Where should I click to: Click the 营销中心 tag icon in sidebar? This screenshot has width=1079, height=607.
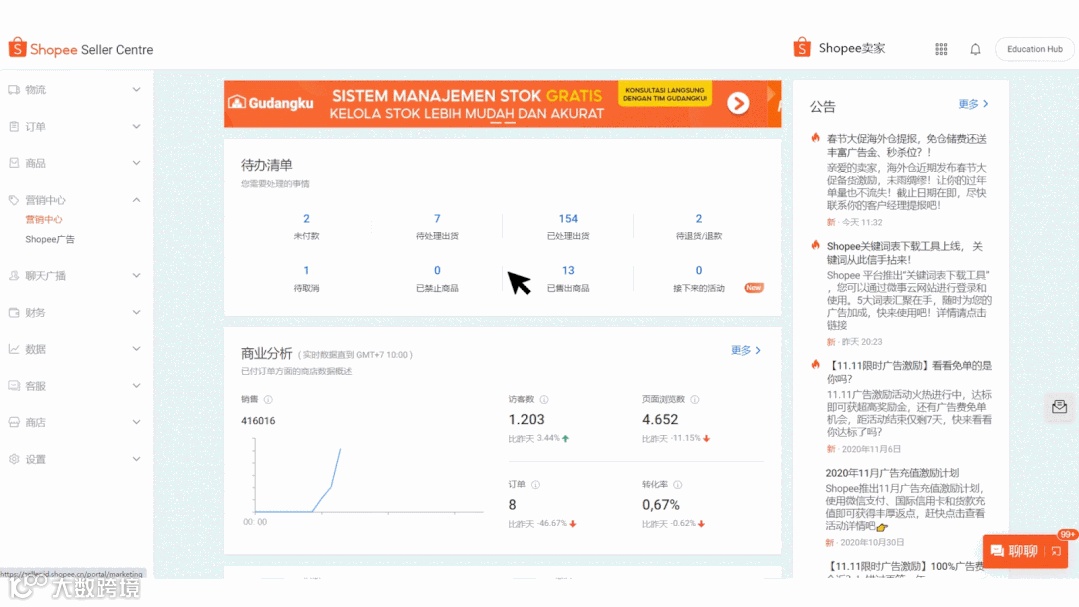click(14, 200)
